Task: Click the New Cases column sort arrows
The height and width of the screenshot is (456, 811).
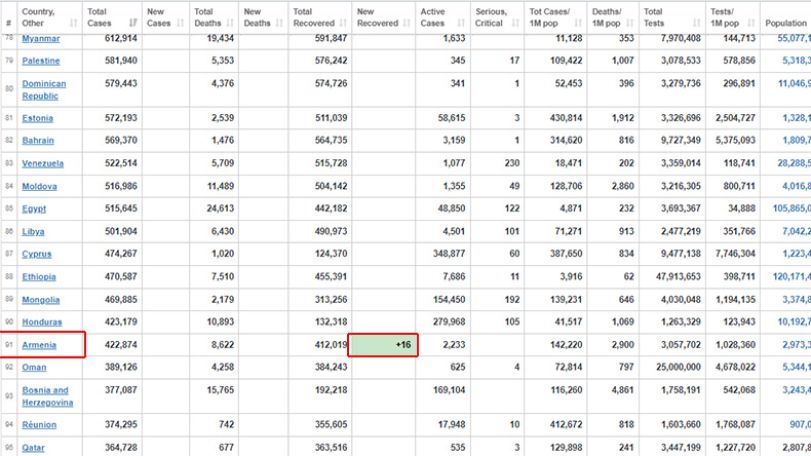Action: click(x=181, y=23)
